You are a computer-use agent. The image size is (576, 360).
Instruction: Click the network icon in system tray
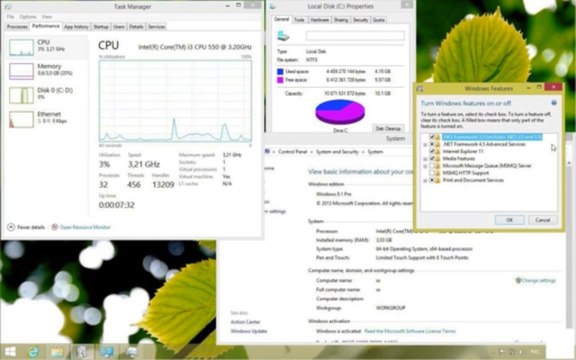(x=511, y=352)
